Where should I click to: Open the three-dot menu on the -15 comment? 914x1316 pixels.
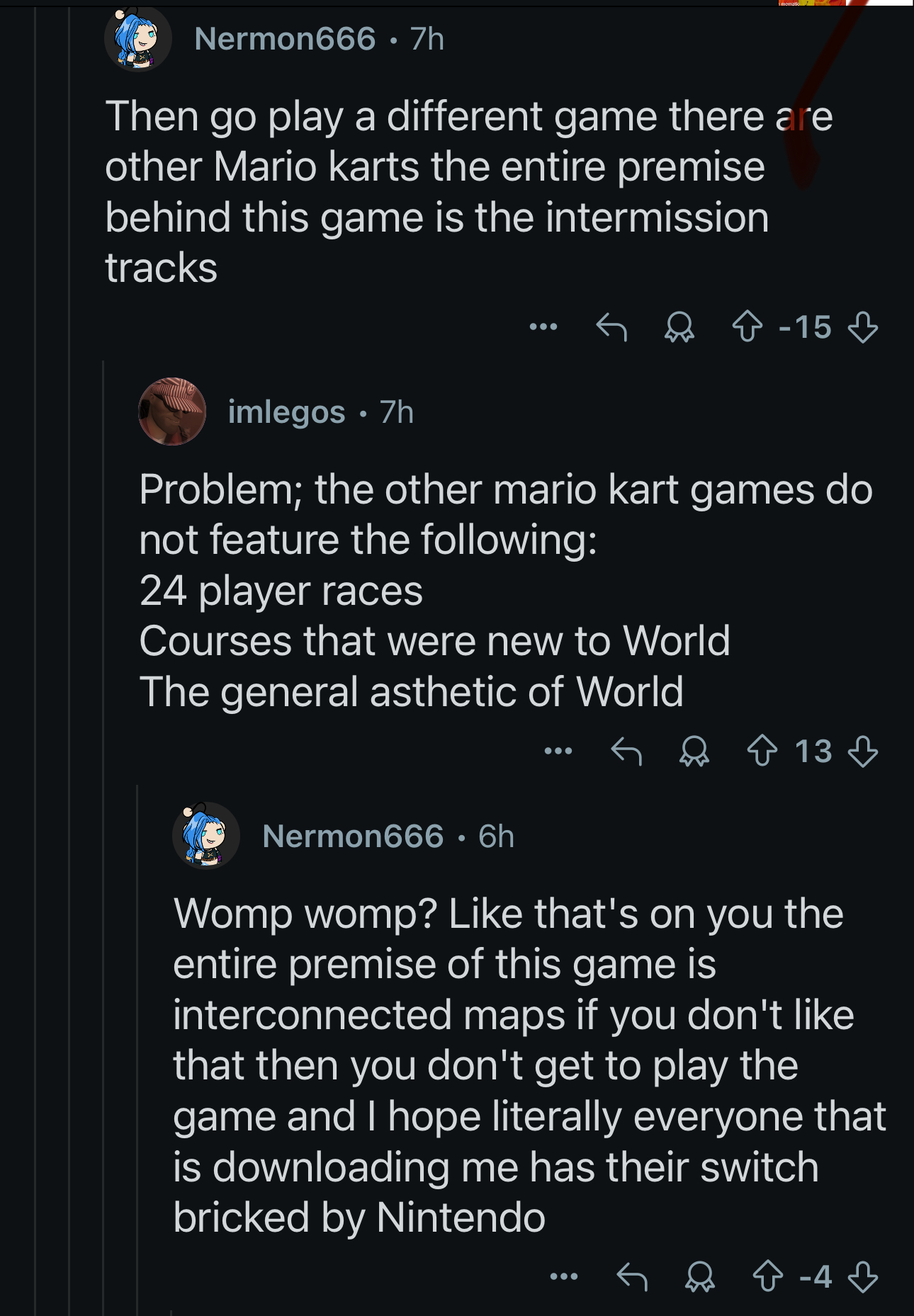coord(543,327)
